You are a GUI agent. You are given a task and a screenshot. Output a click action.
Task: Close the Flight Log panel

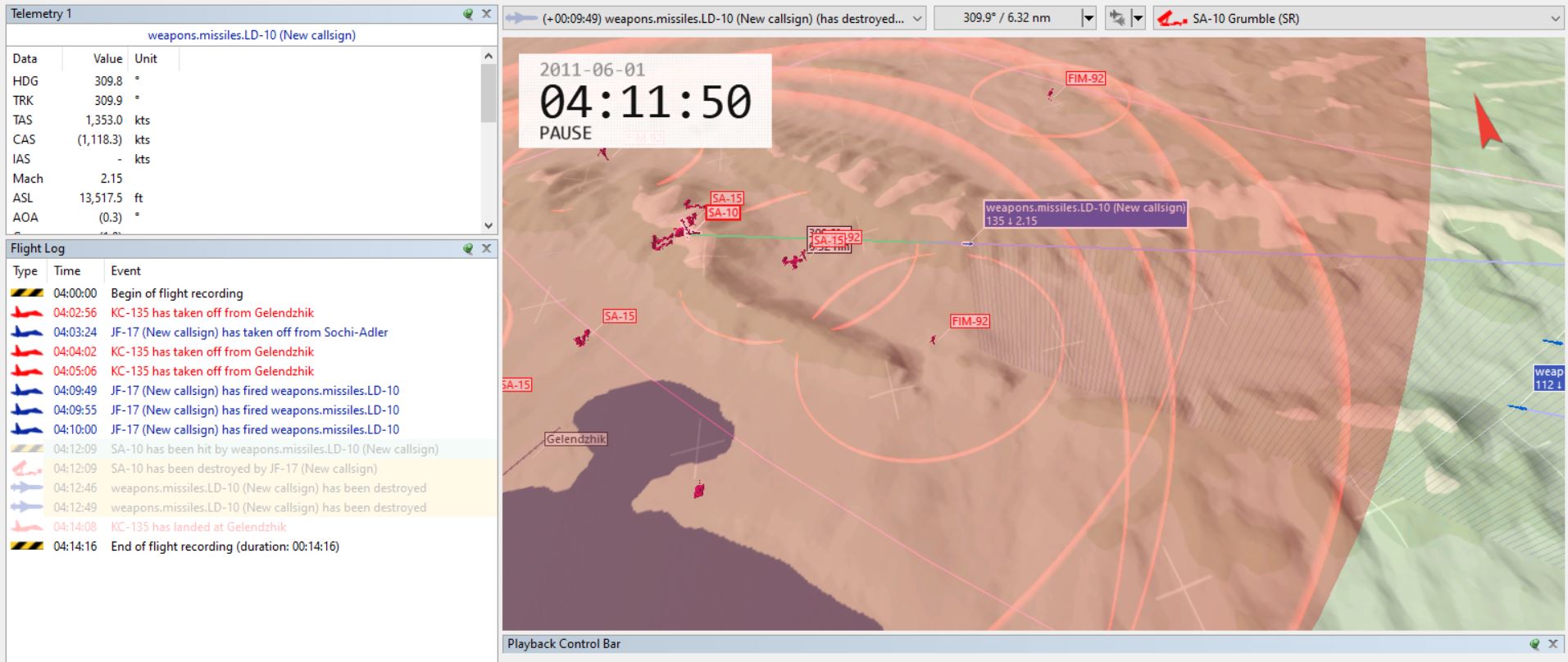(x=486, y=248)
